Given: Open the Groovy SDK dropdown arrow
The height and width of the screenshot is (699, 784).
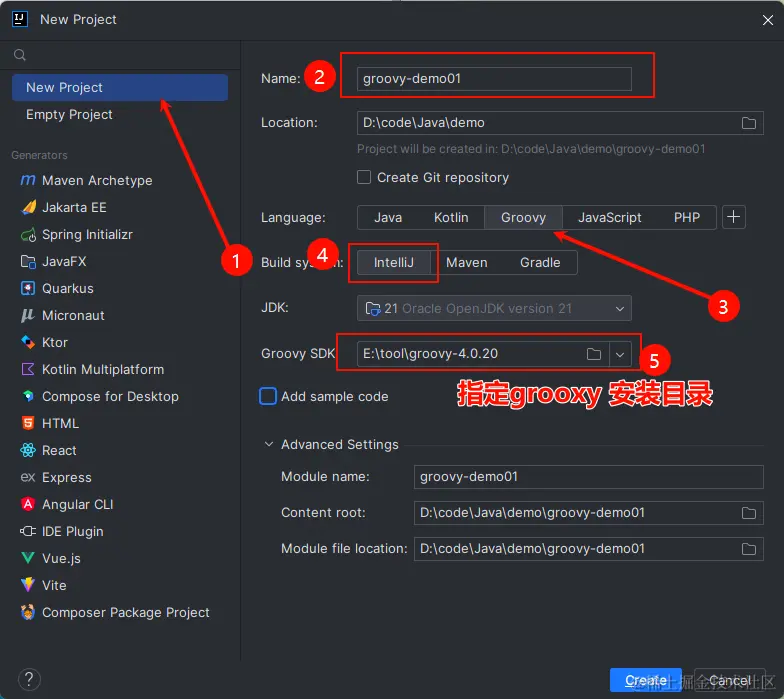Looking at the screenshot, I should click(x=620, y=354).
